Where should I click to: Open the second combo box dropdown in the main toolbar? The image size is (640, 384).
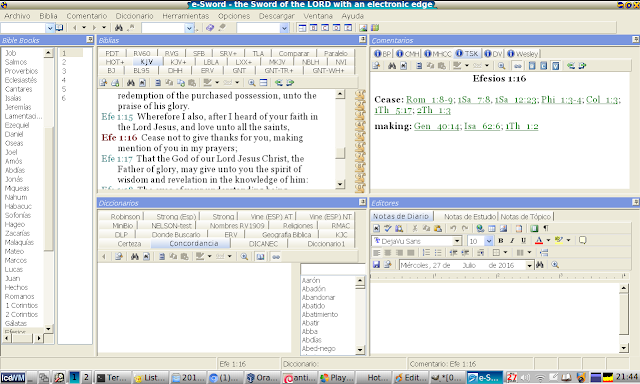tap(189, 28)
